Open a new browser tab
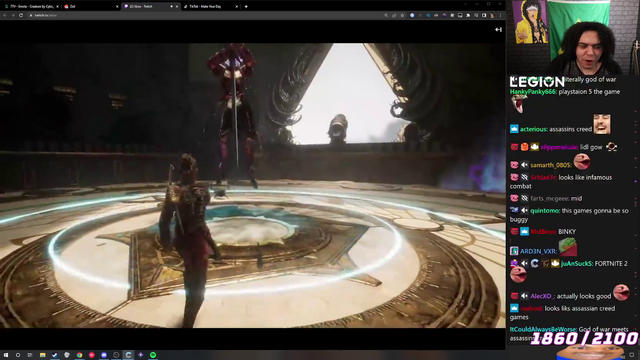This screenshot has height=360, width=640. (x=246, y=7)
